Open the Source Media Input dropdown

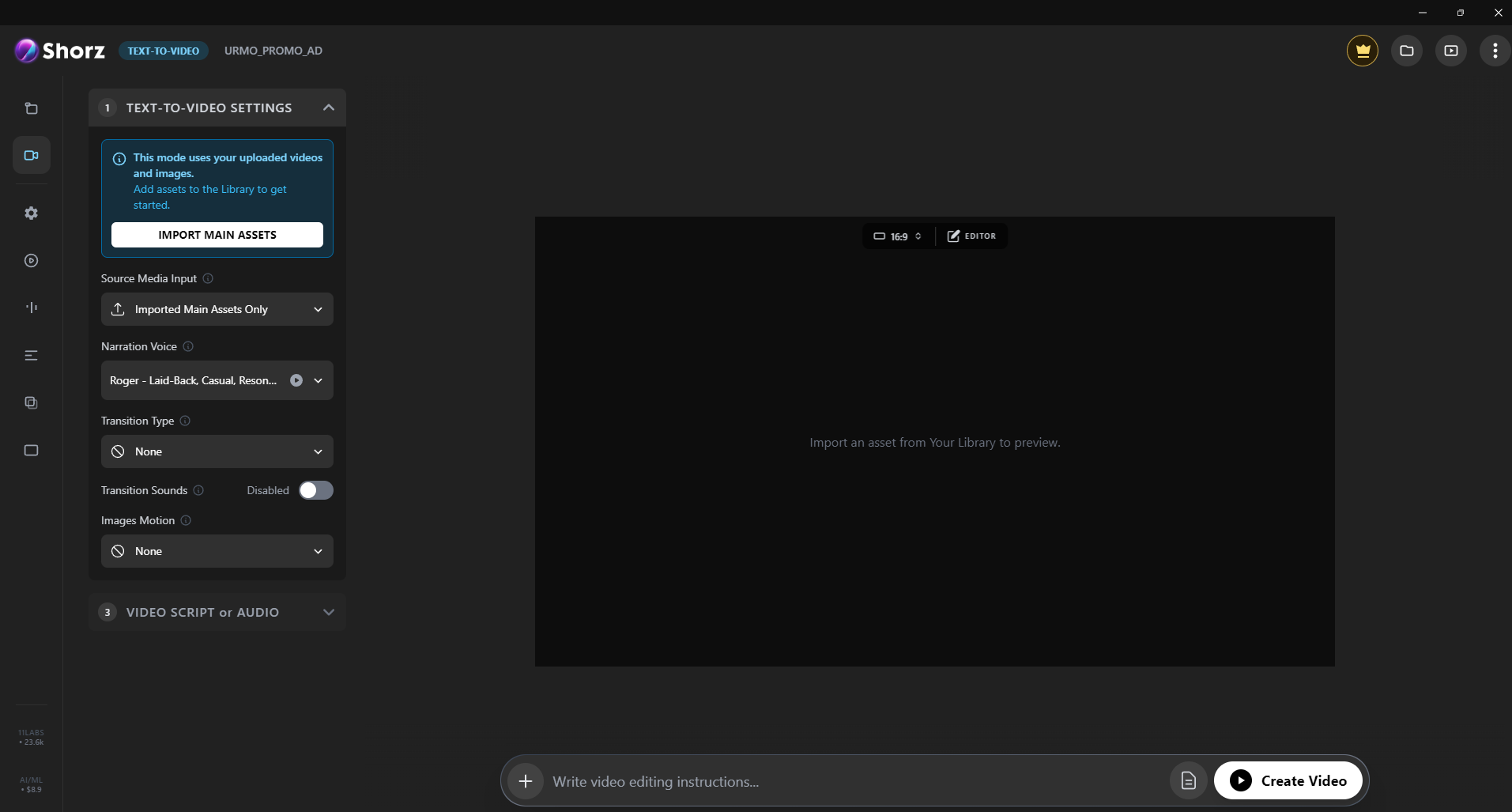pos(217,309)
